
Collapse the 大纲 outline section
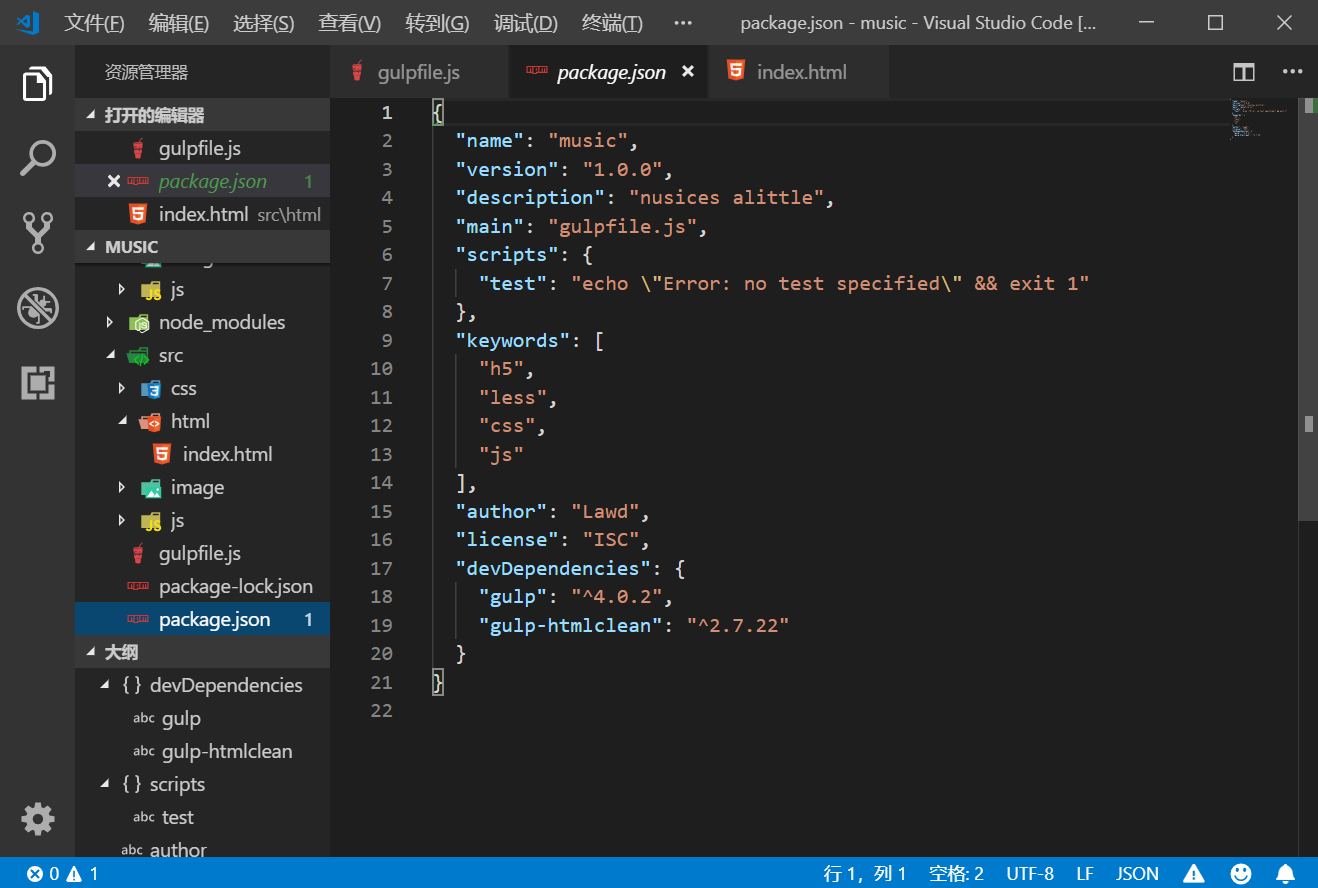(x=93, y=652)
